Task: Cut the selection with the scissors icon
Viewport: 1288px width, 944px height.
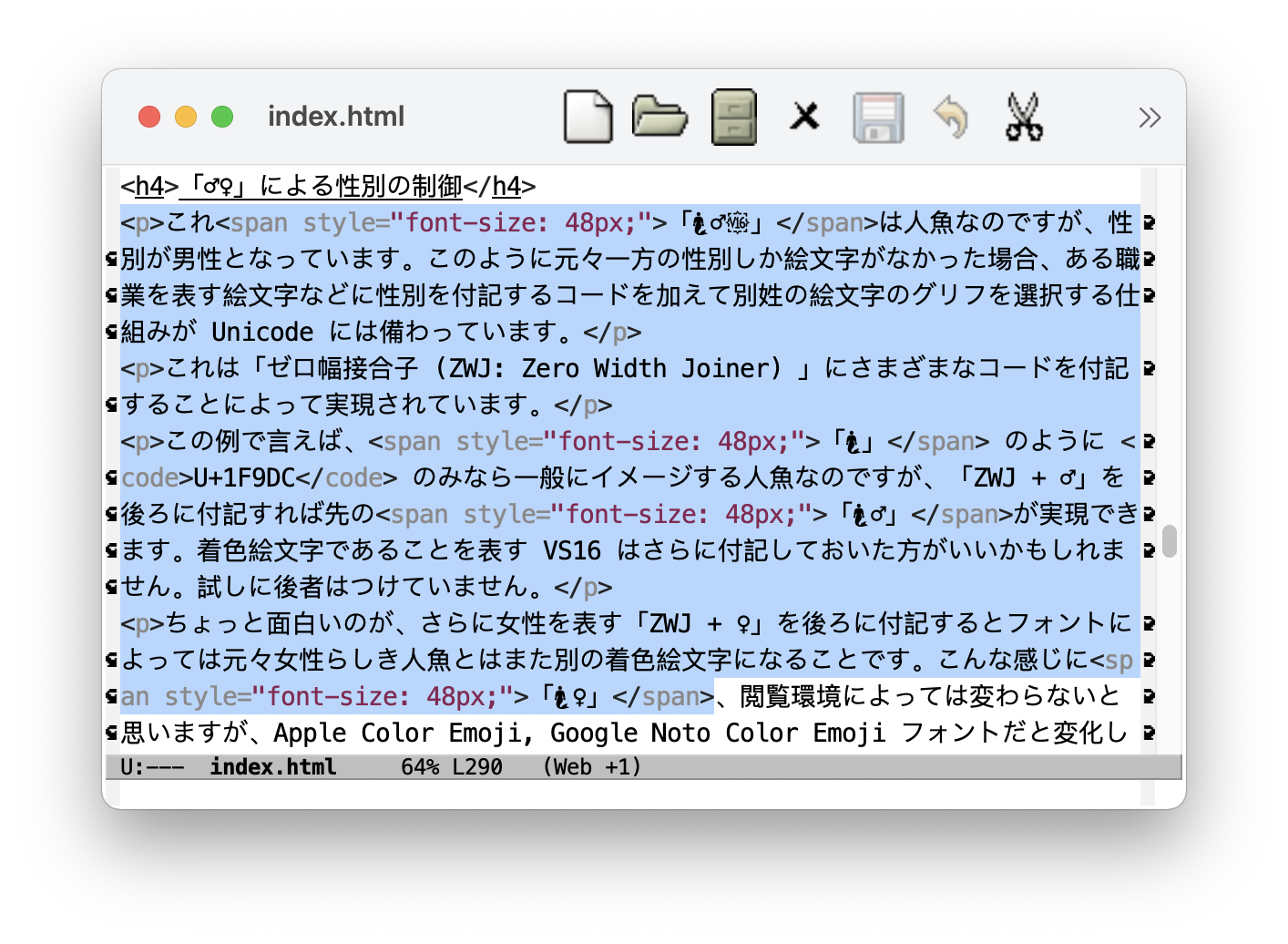Action: 1024,118
